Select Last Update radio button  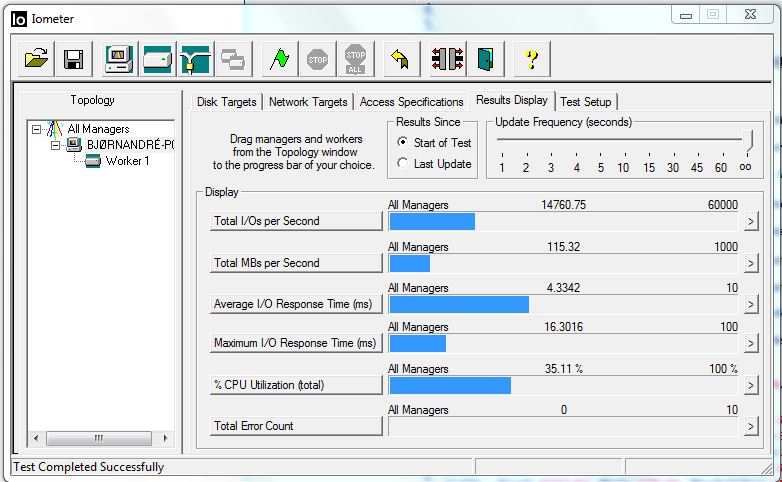402,163
